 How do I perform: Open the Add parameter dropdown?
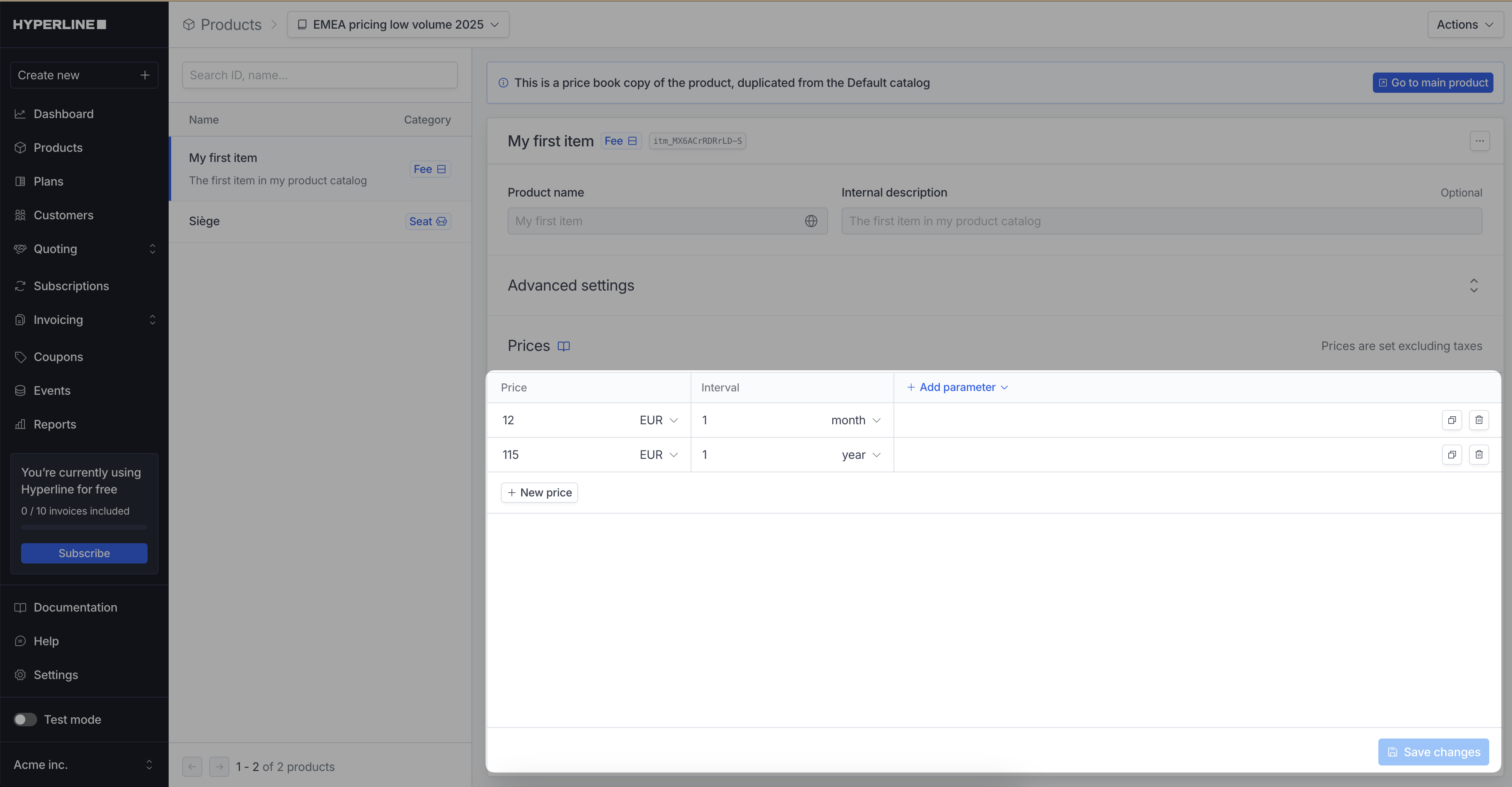(x=957, y=387)
